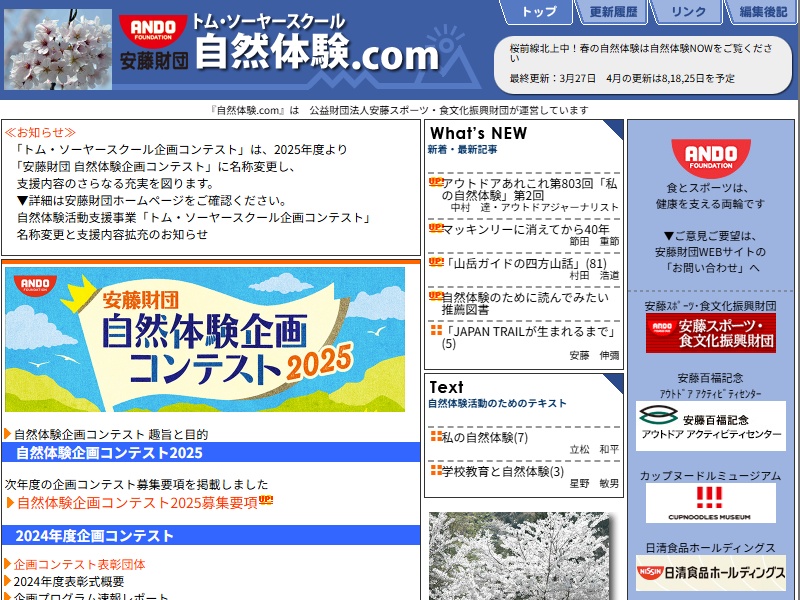The height and width of the screenshot is (600, 800).
Task: Click 自然体験活動のためのテキスト subtitle
Action: (497, 403)
